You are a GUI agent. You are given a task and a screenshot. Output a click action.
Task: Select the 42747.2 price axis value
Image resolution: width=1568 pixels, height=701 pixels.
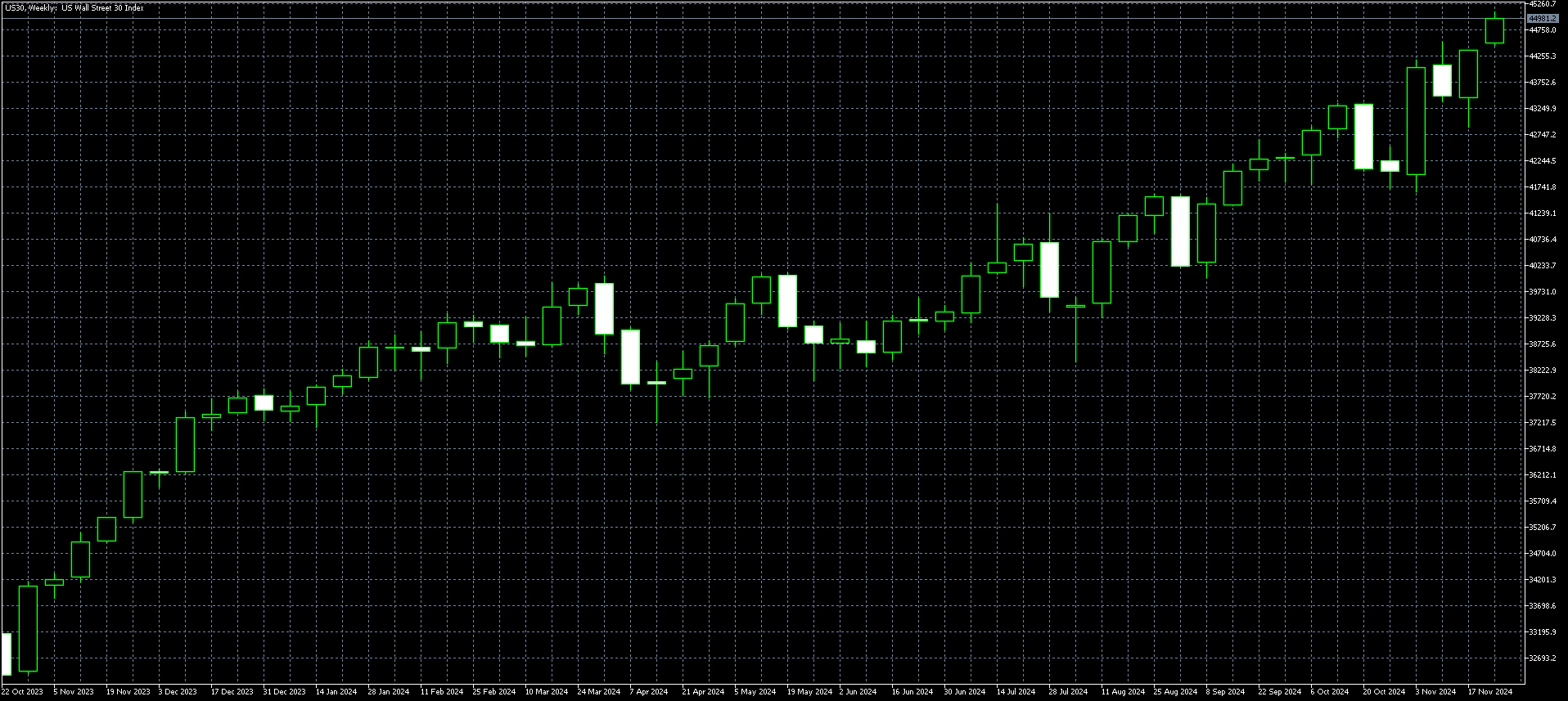1543,135
